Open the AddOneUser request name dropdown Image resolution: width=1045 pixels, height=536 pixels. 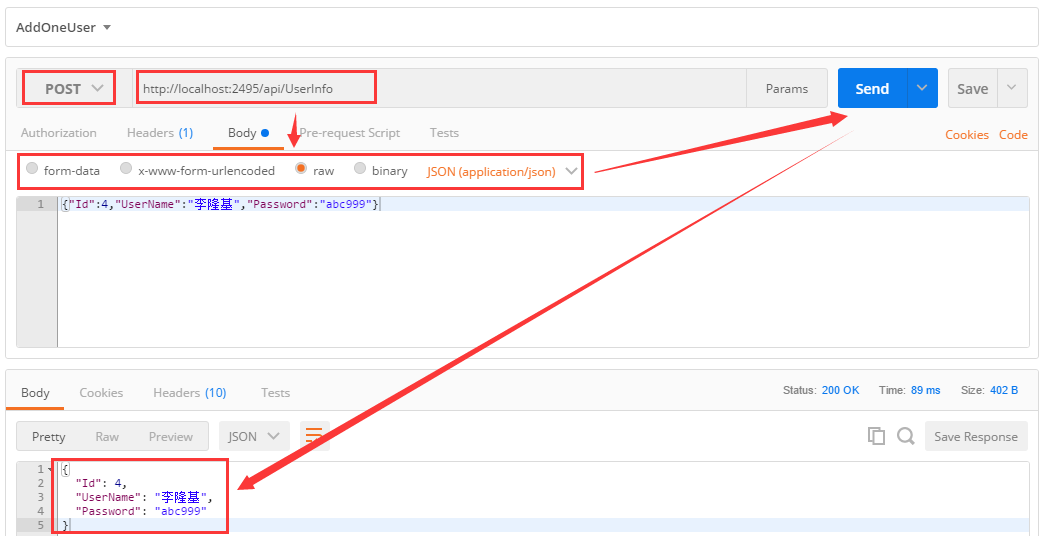pyautogui.click(x=63, y=28)
